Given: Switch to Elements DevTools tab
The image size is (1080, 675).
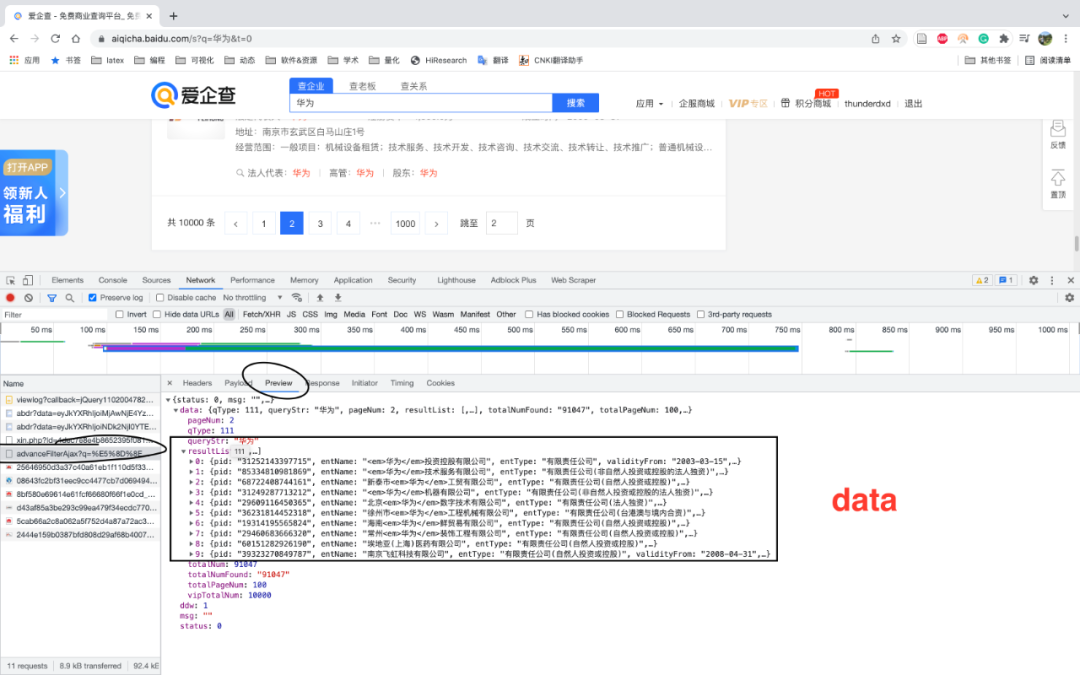Looking at the screenshot, I should 68,280.
